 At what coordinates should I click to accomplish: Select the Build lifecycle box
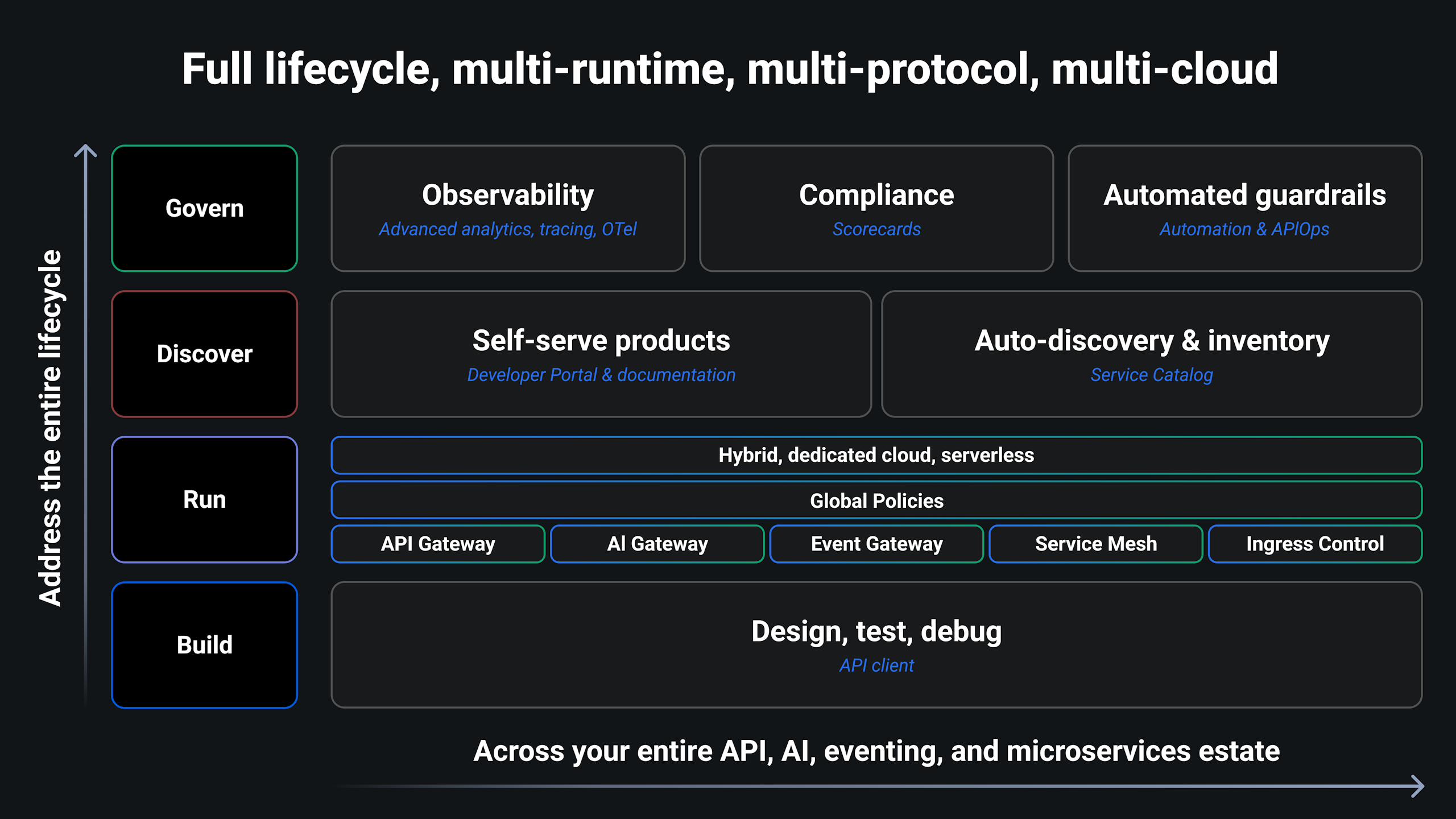coord(204,645)
